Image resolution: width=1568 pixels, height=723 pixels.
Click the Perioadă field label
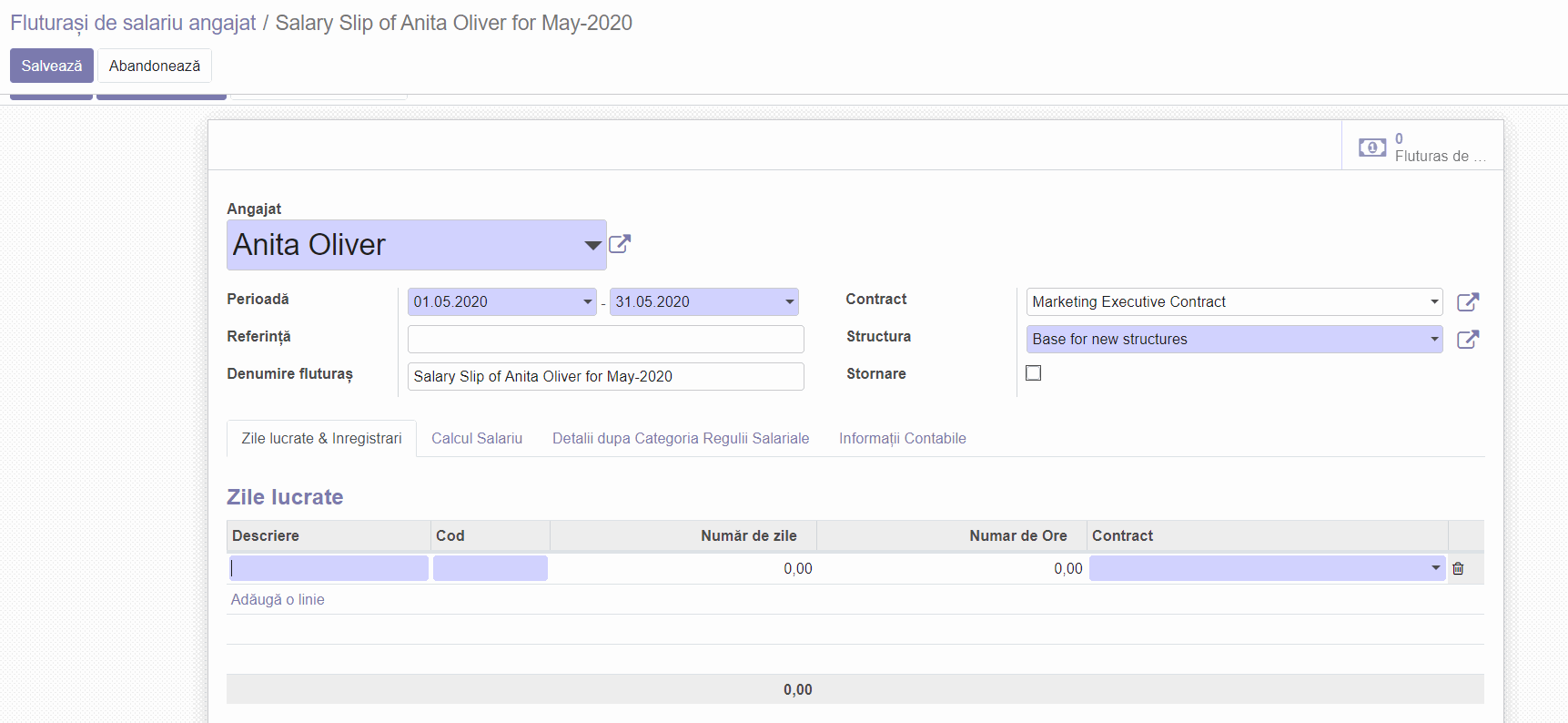pos(258,300)
